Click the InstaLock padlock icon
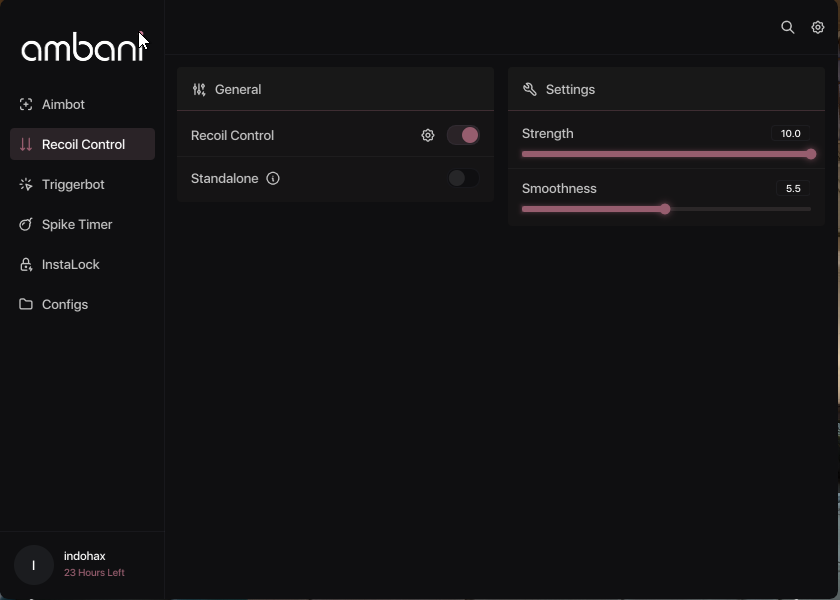This screenshot has height=600, width=840. click(x=26, y=265)
